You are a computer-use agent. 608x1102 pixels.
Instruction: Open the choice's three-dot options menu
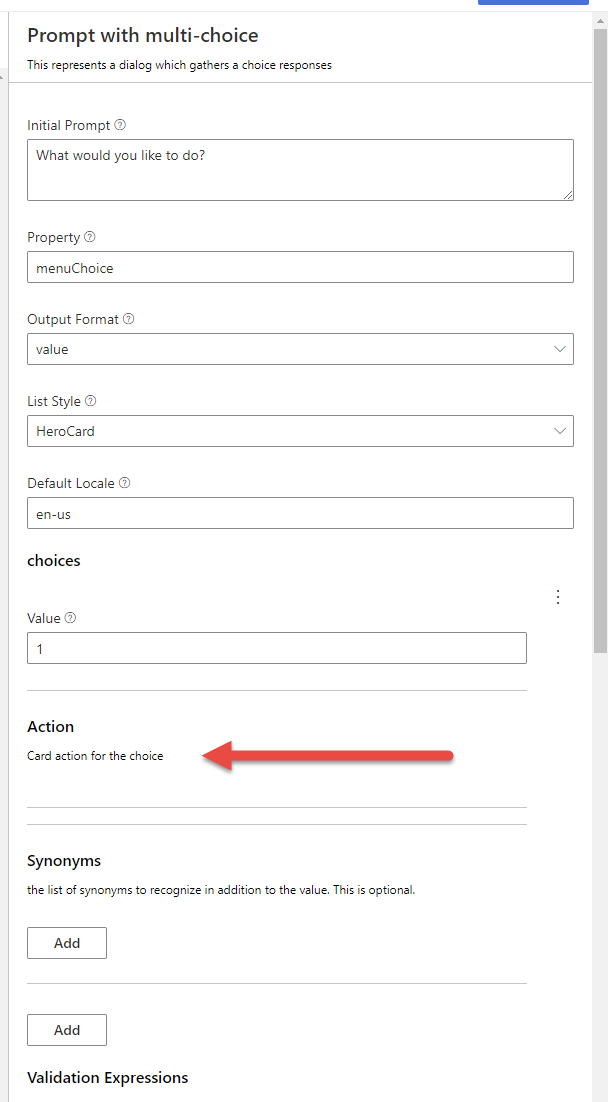pyautogui.click(x=558, y=597)
